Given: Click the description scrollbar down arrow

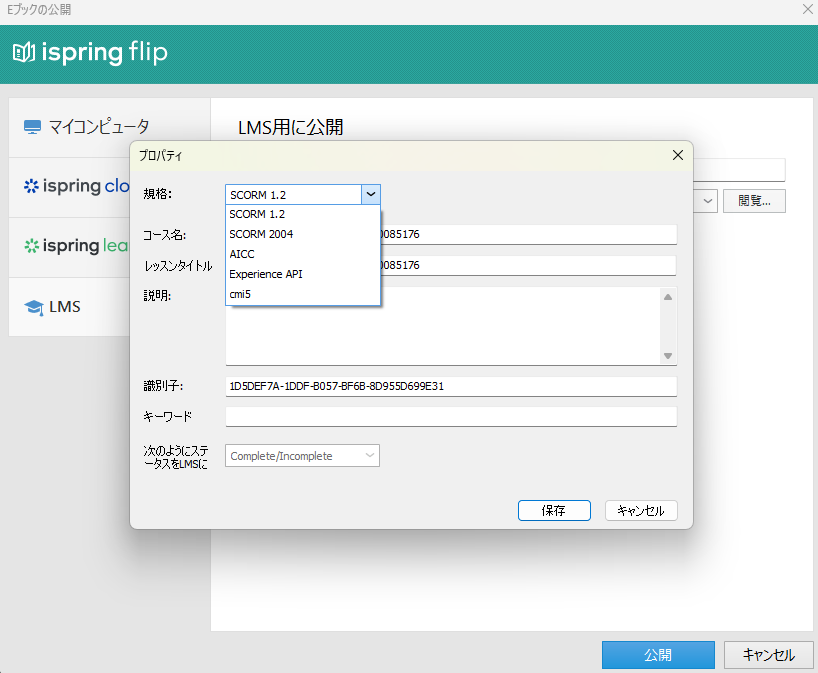Looking at the screenshot, I should [x=668, y=356].
